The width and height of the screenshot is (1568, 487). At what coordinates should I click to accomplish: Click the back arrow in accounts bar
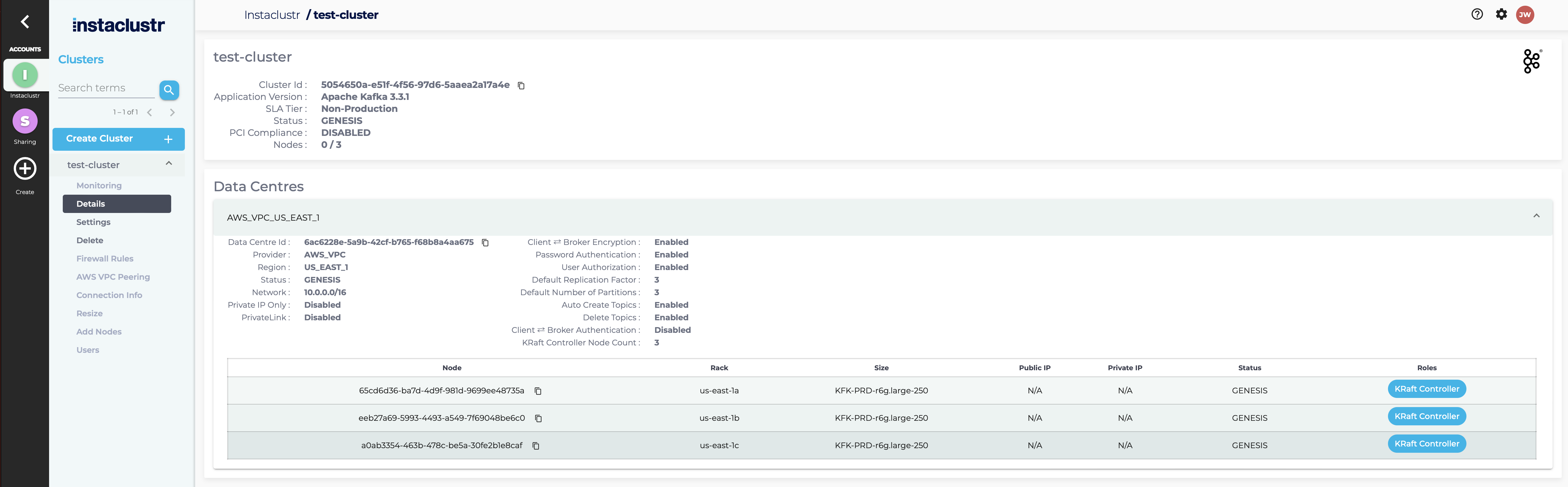(x=25, y=22)
